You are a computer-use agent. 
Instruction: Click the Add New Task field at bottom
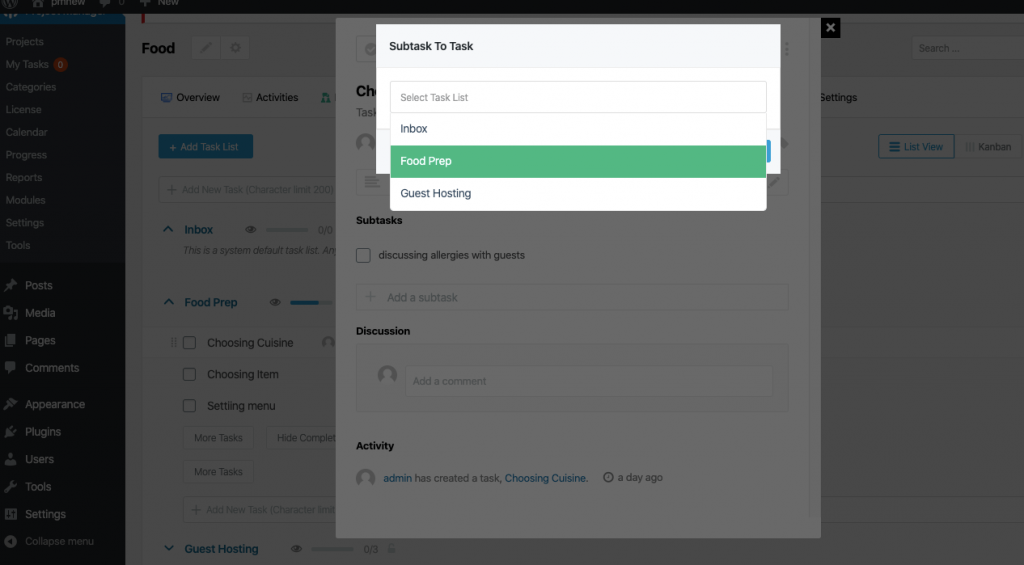(261, 509)
